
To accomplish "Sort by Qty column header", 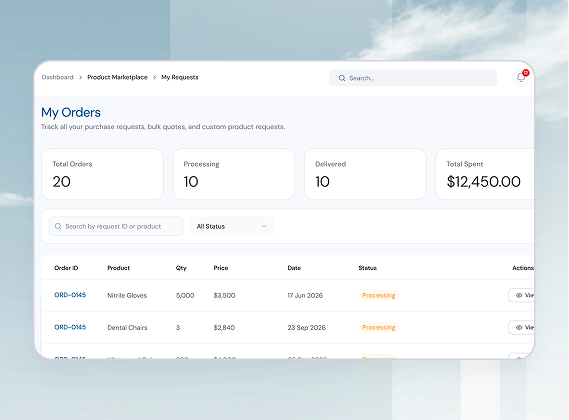I will [181, 268].
